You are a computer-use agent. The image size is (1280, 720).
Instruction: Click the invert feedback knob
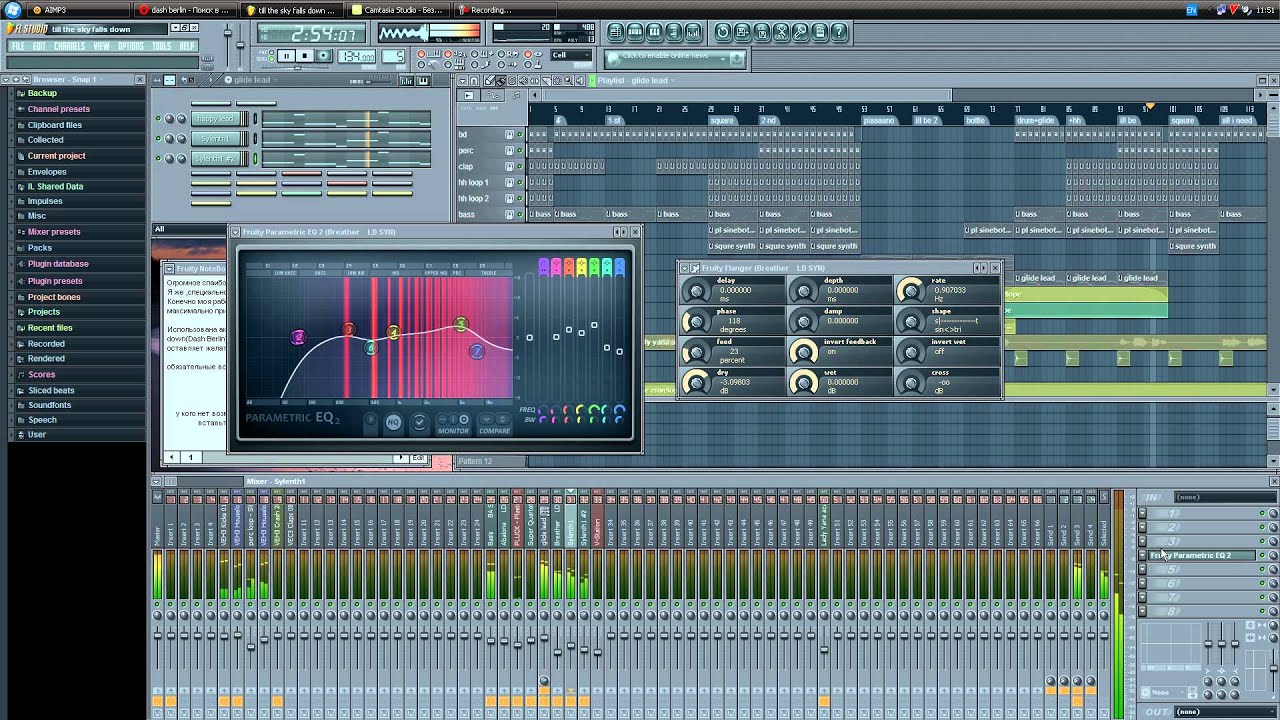[x=803, y=352]
